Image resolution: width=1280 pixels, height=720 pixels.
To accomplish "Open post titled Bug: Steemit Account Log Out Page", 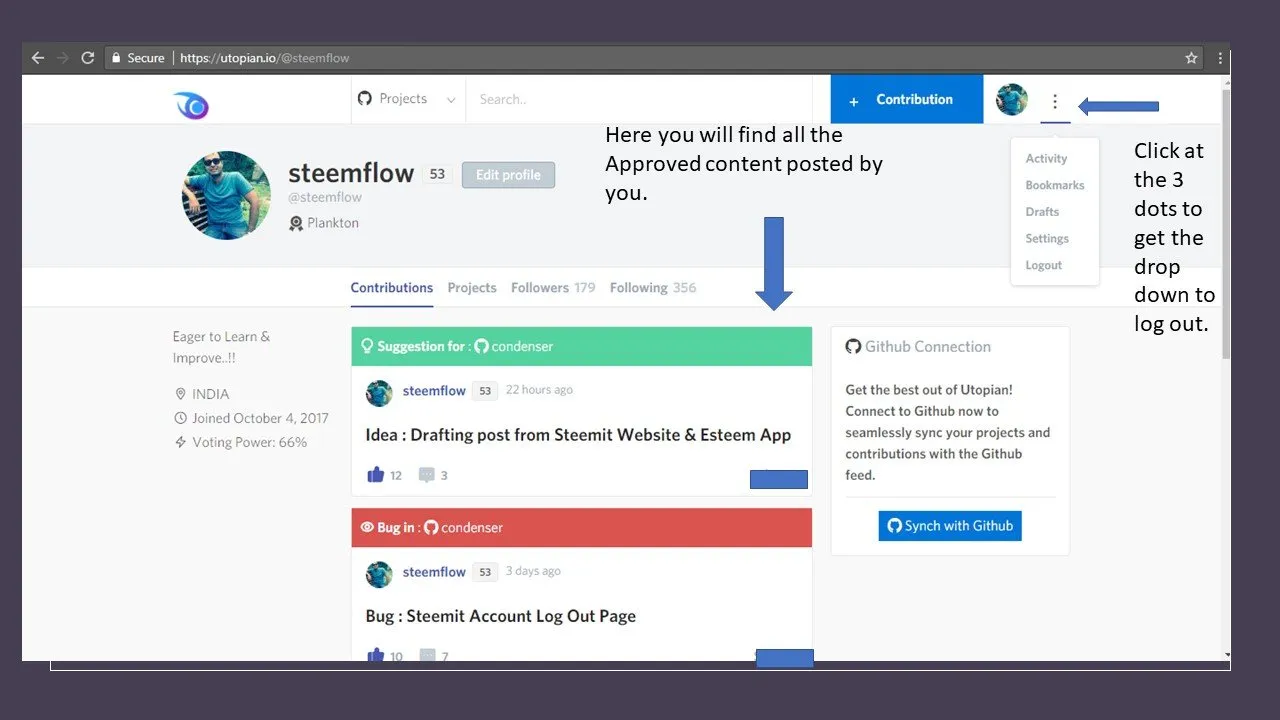I will tap(501, 616).
